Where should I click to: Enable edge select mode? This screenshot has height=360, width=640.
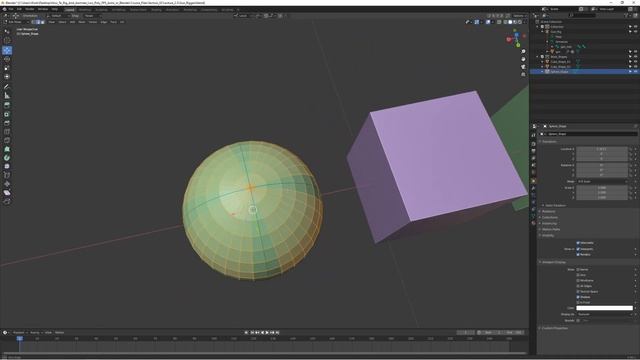38,22
